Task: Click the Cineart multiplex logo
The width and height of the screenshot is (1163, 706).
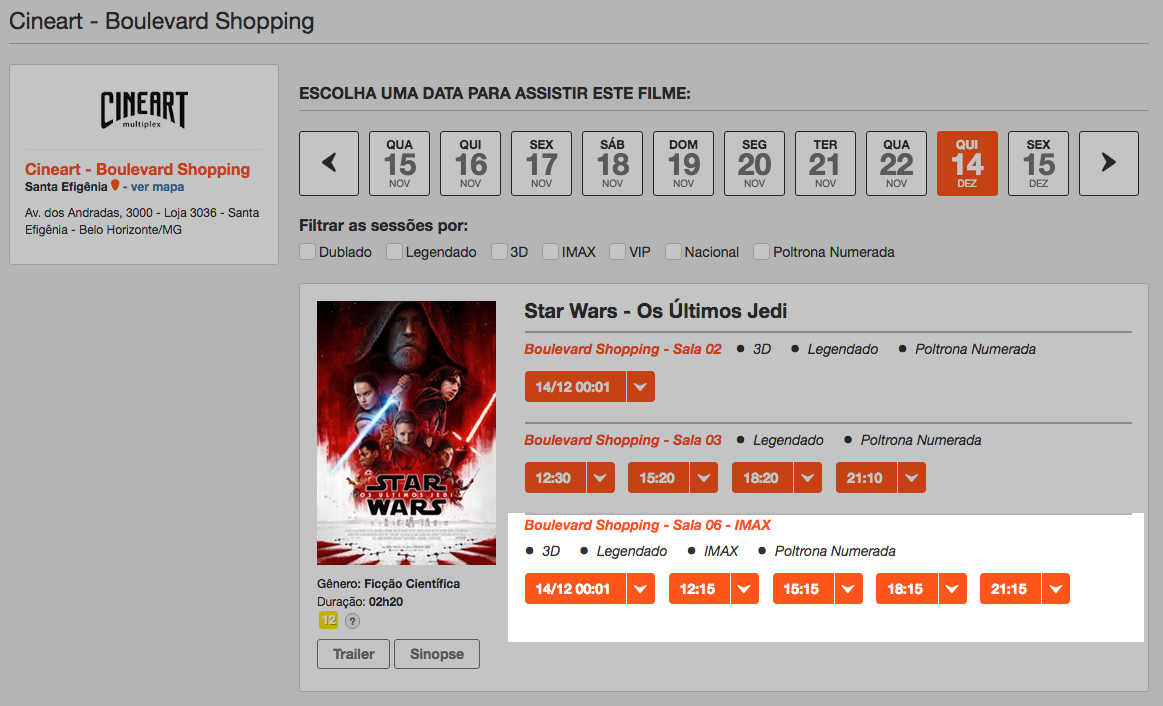Action: point(144,110)
